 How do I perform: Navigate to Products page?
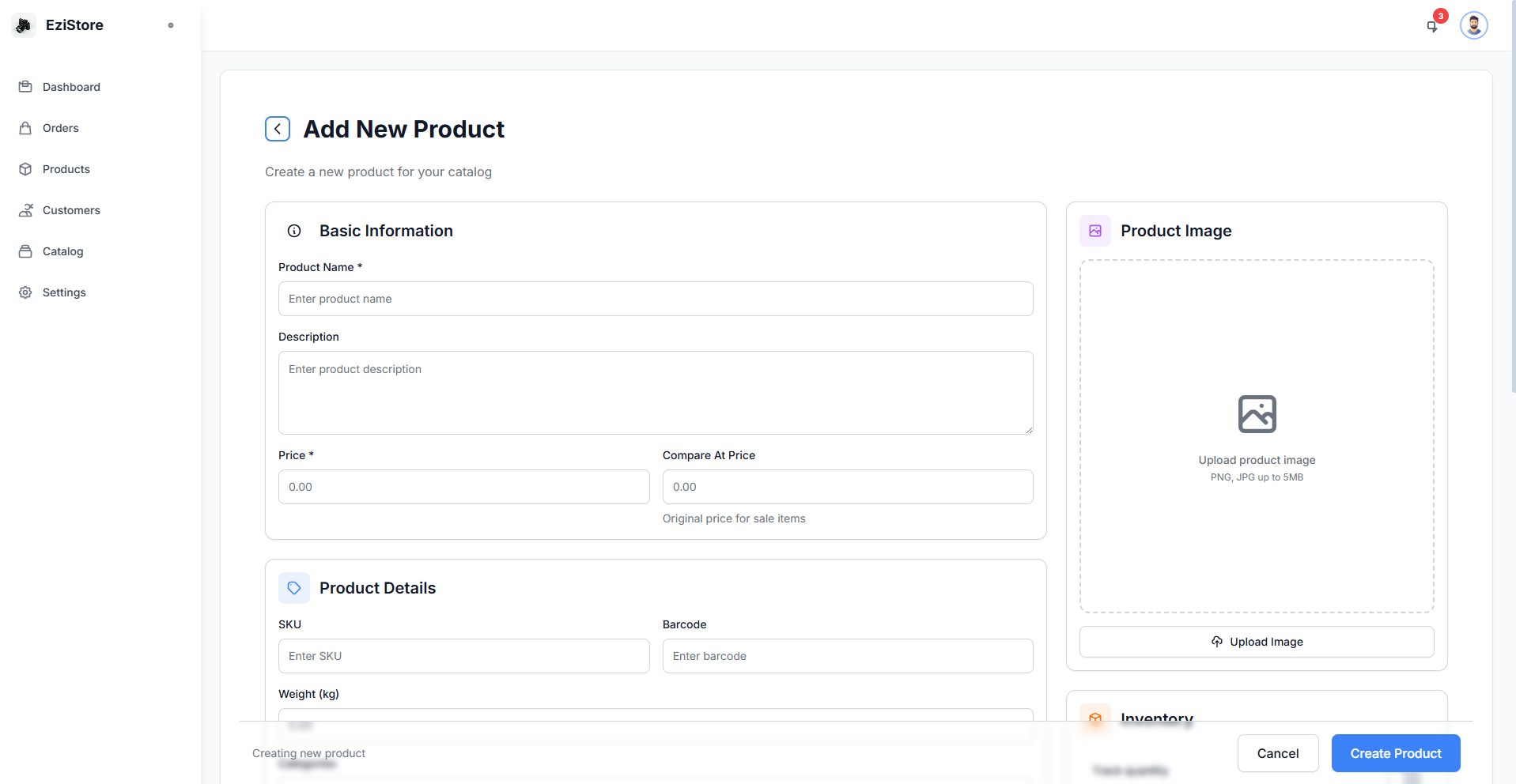coord(66,169)
